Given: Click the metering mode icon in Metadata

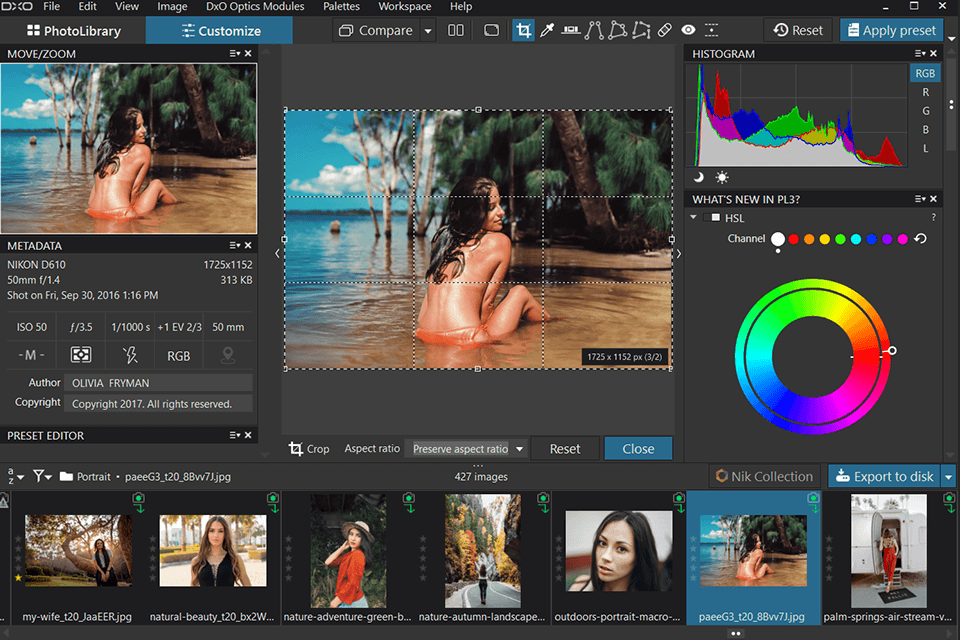Looking at the screenshot, I should (x=81, y=355).
